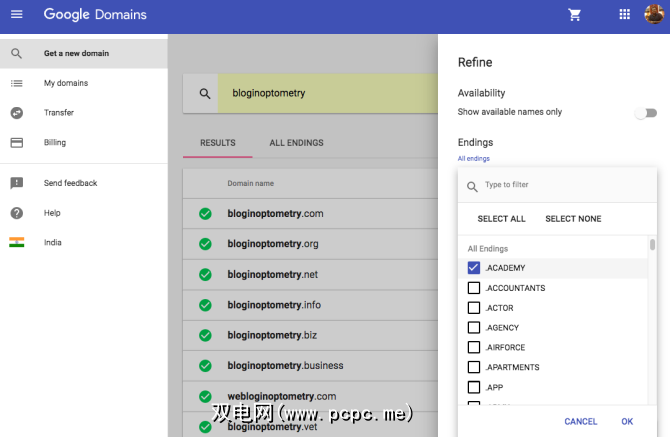Check the .AGENCY ending checkbox
This screenshot has height=437, width=670.
coord(474,328)
